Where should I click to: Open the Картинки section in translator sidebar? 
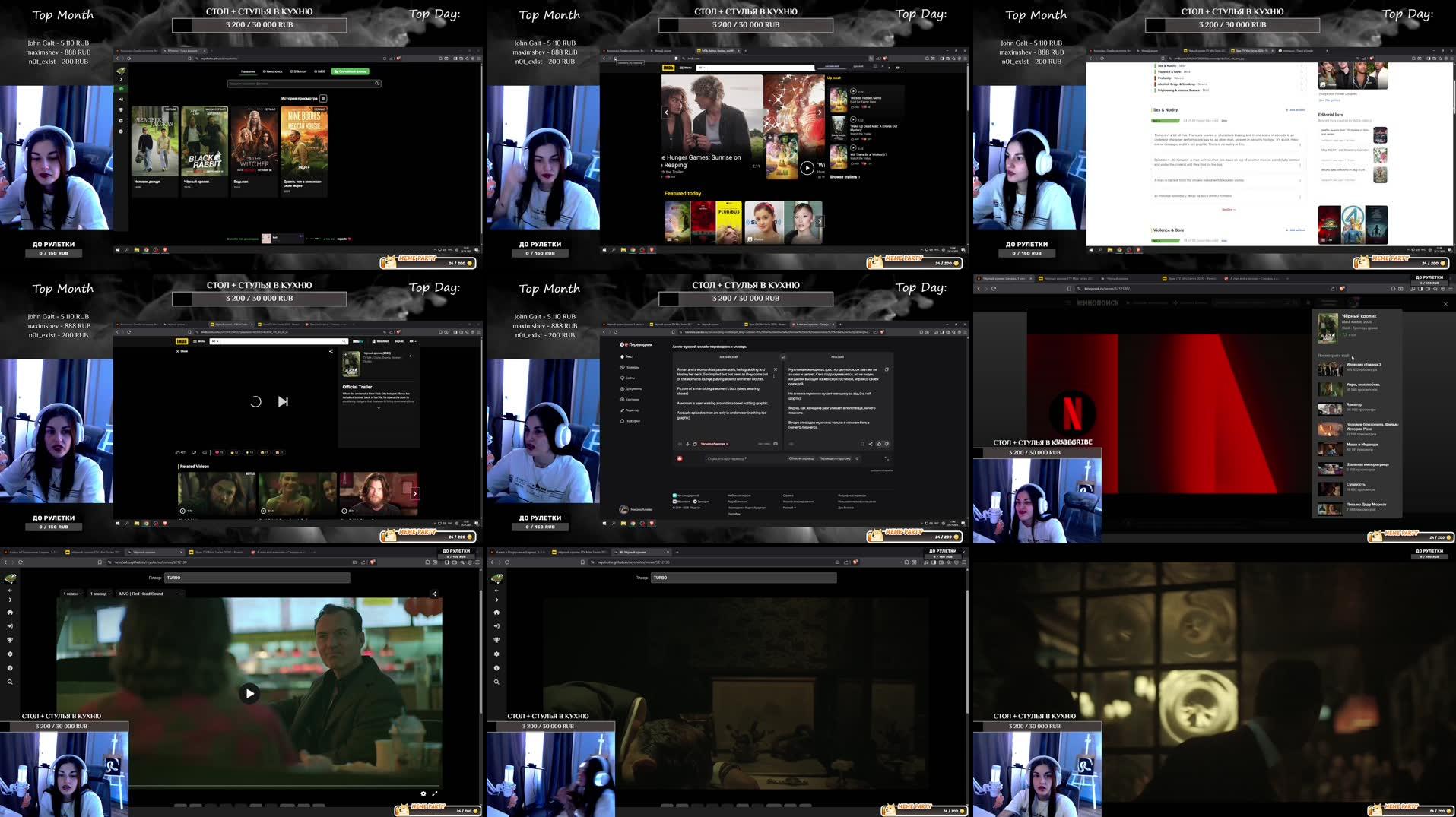tap(632, 400)
